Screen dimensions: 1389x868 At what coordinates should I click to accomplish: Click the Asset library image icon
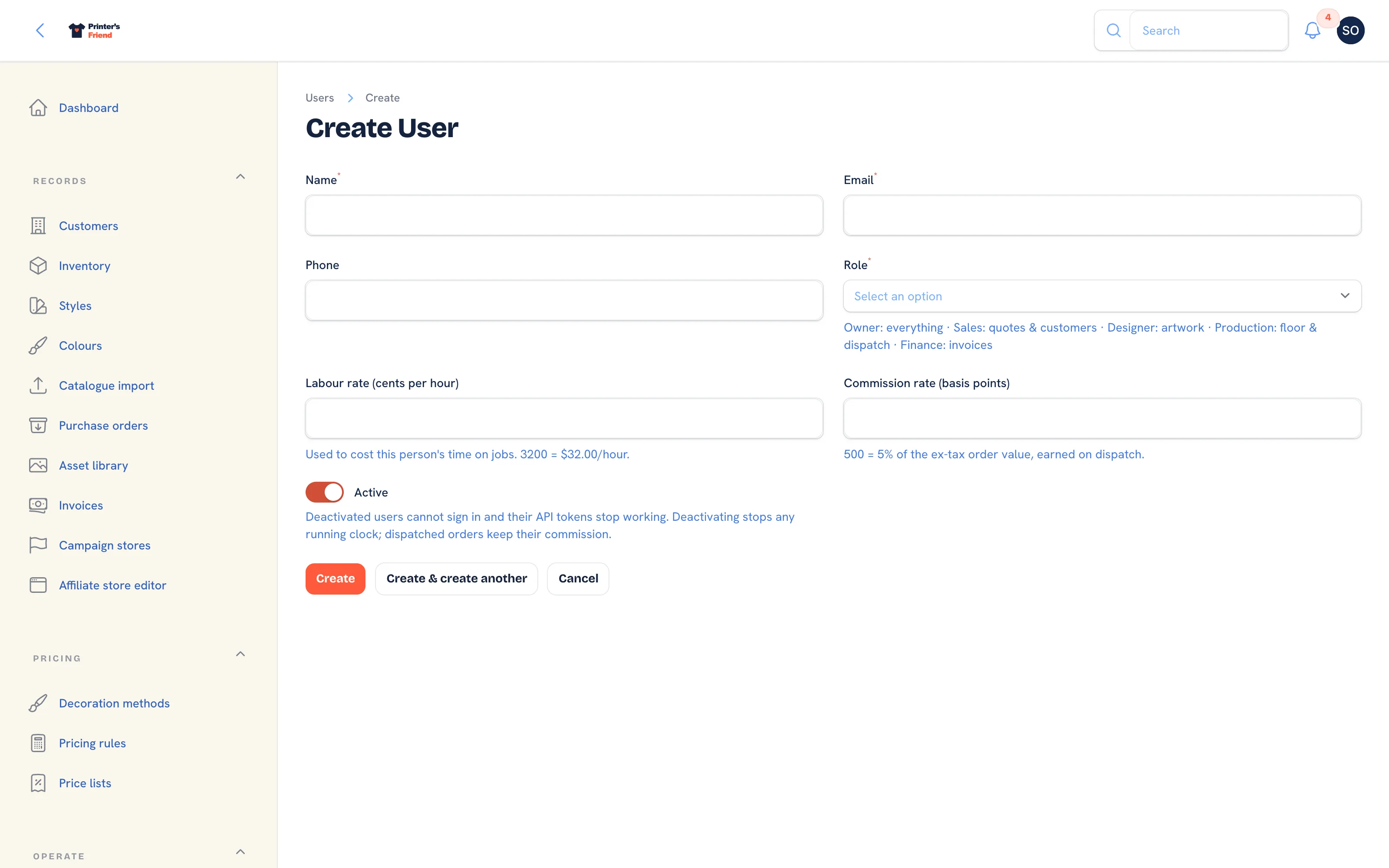(x=38, y=466)
